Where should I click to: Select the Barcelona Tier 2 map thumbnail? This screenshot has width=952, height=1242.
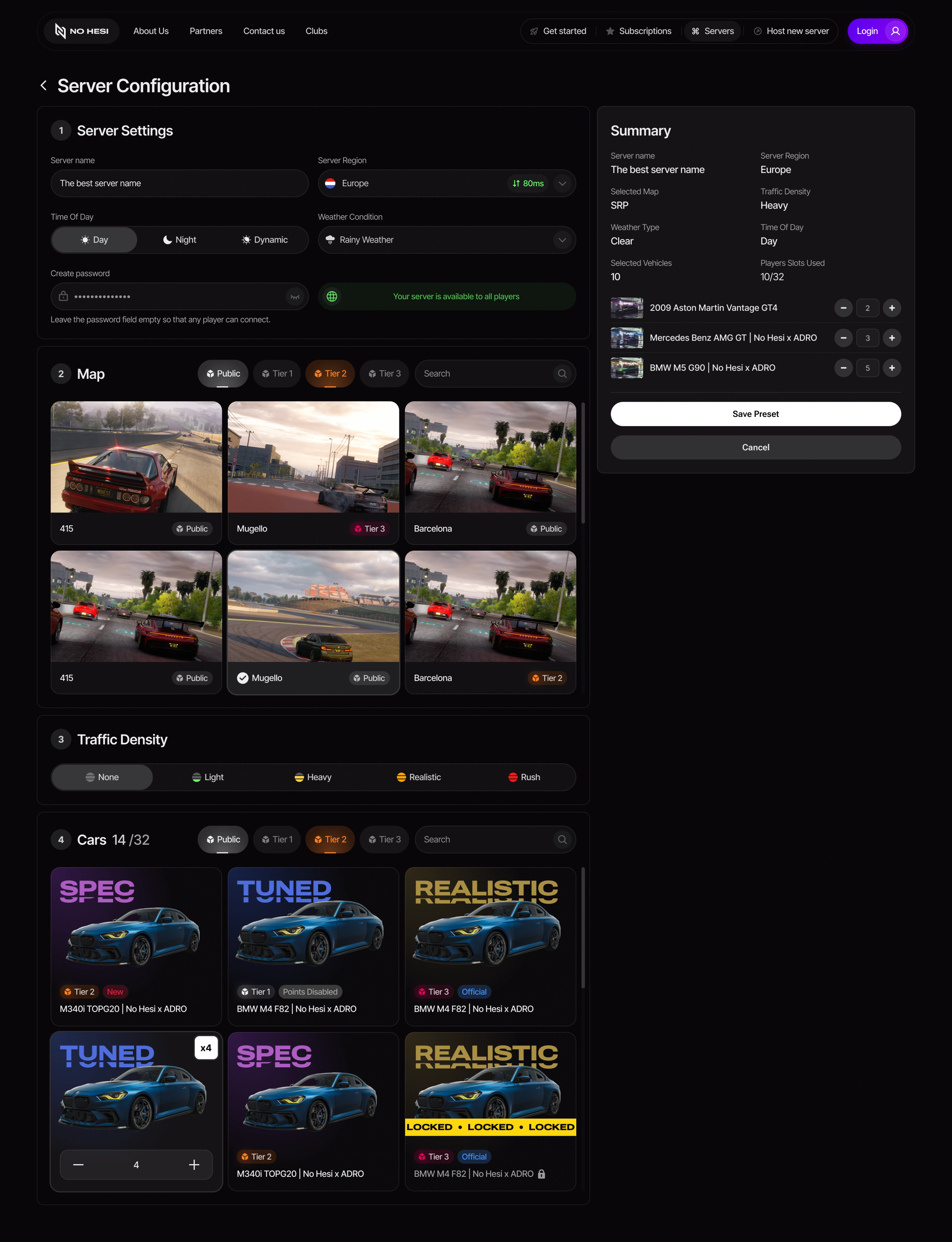point(490,606)
